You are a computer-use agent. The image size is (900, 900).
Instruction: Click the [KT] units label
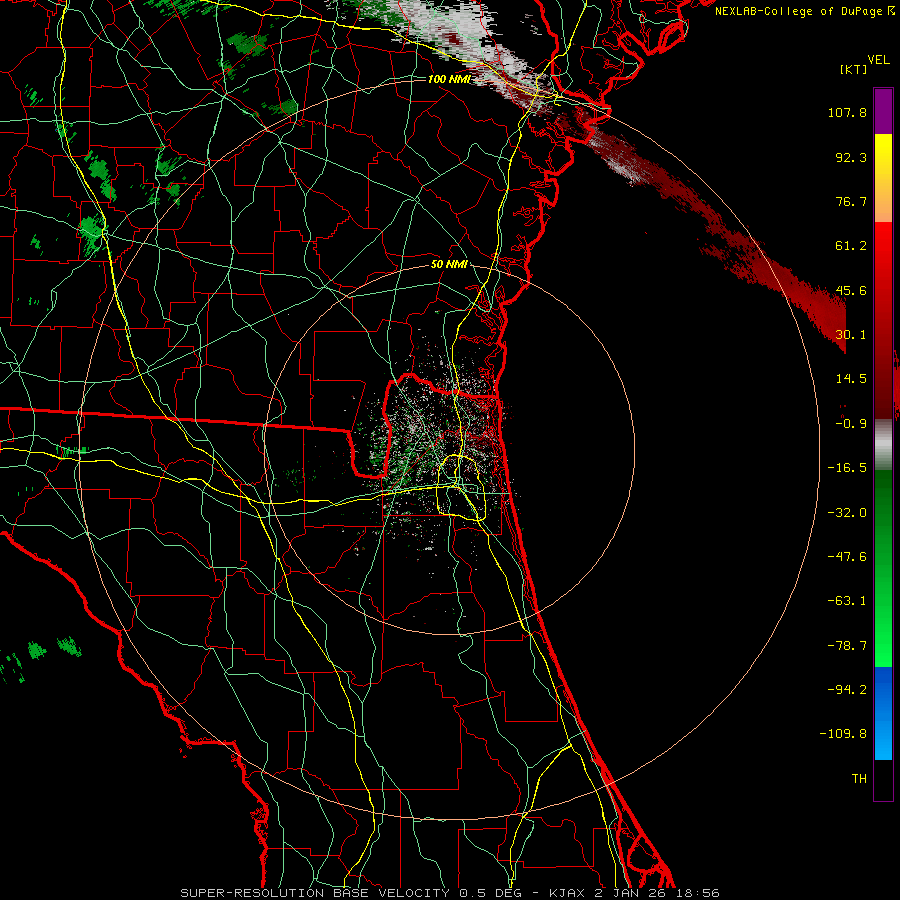[854, 69]
